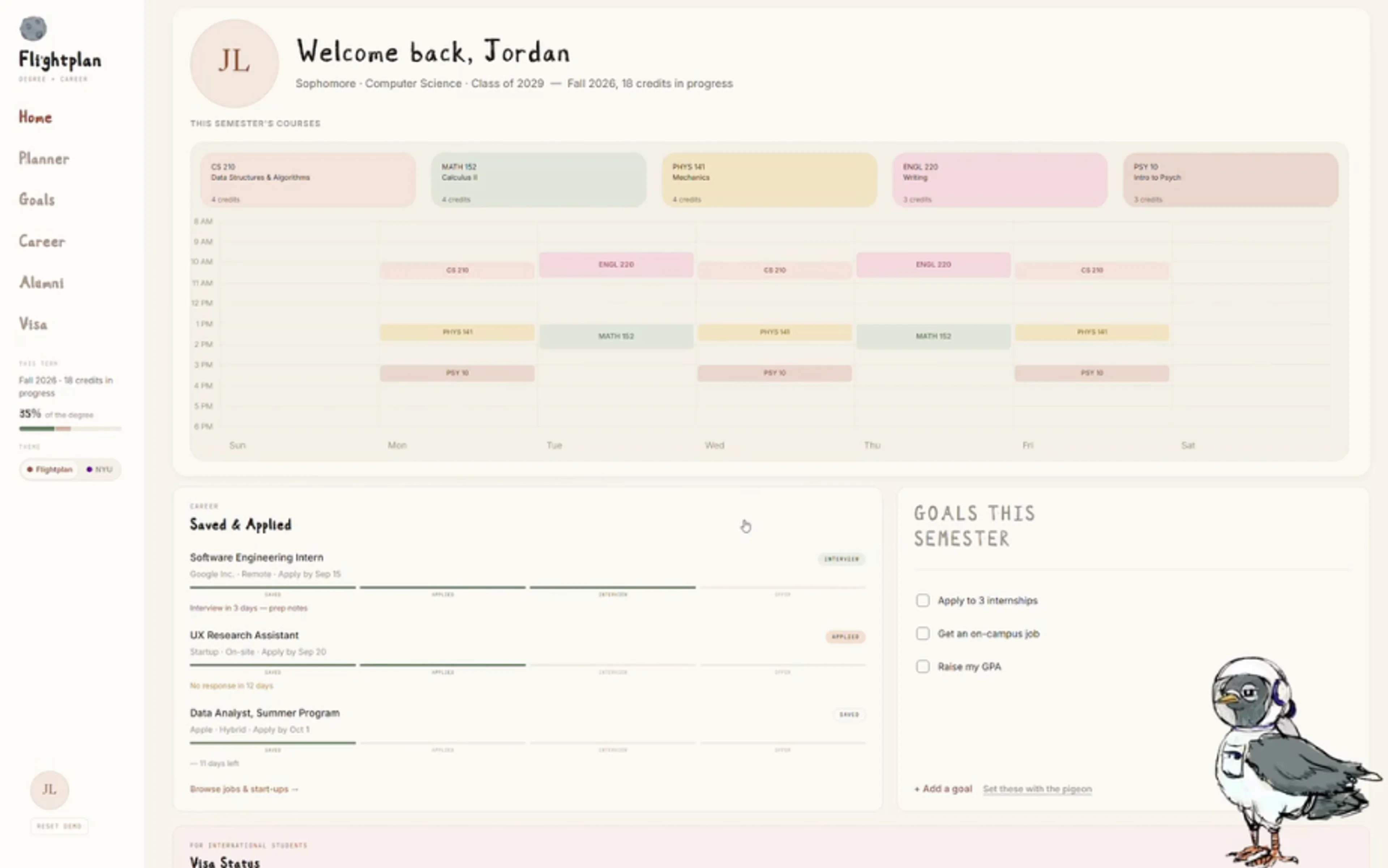Click the Reset Demo button

(59, 826)
